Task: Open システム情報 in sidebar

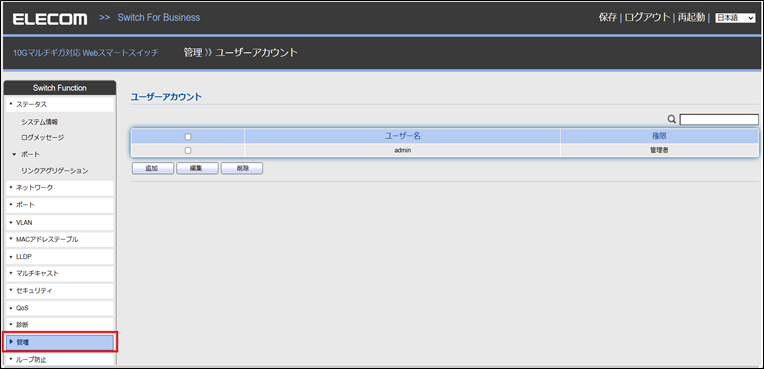Action: click(40, 122)
